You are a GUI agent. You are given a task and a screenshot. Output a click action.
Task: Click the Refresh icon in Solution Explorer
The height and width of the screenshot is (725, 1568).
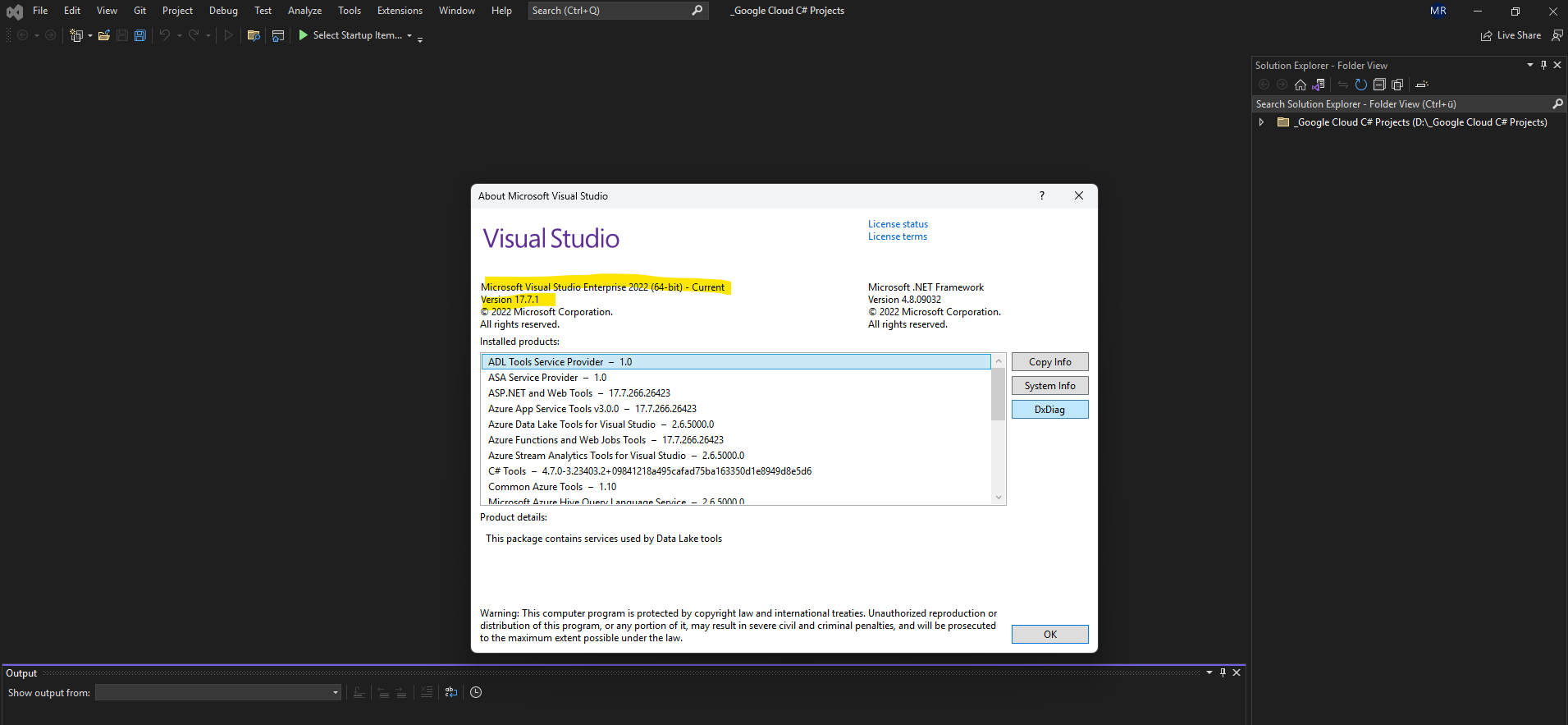pyautogui.click(x=1361, y=85)
